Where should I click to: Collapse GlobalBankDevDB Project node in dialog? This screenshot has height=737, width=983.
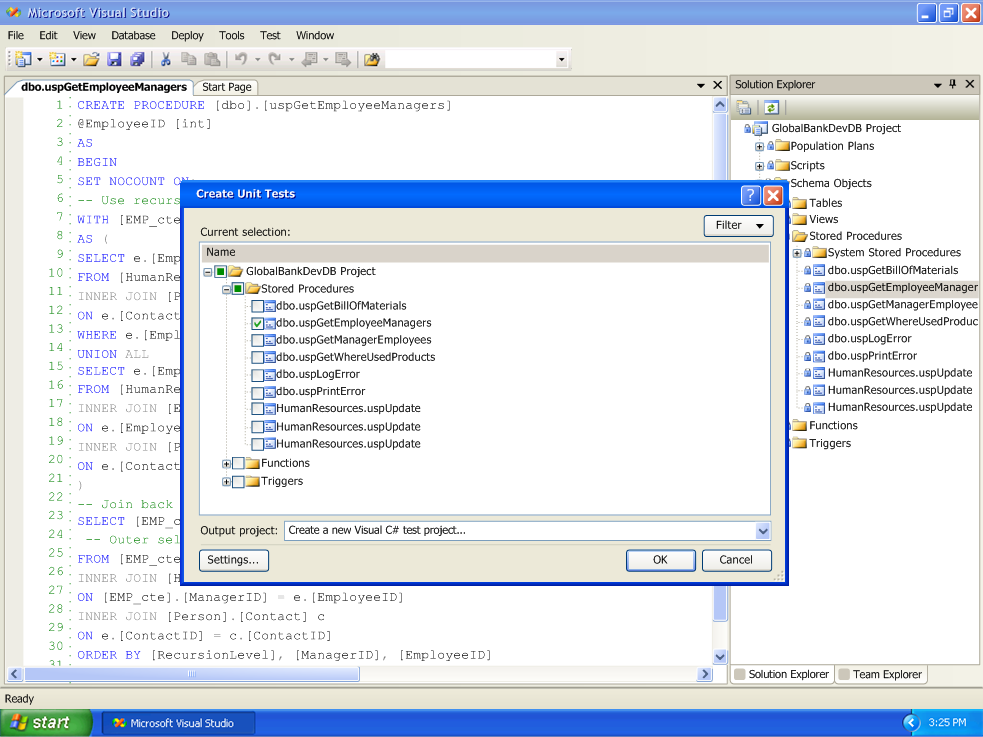tap(208, 272)
